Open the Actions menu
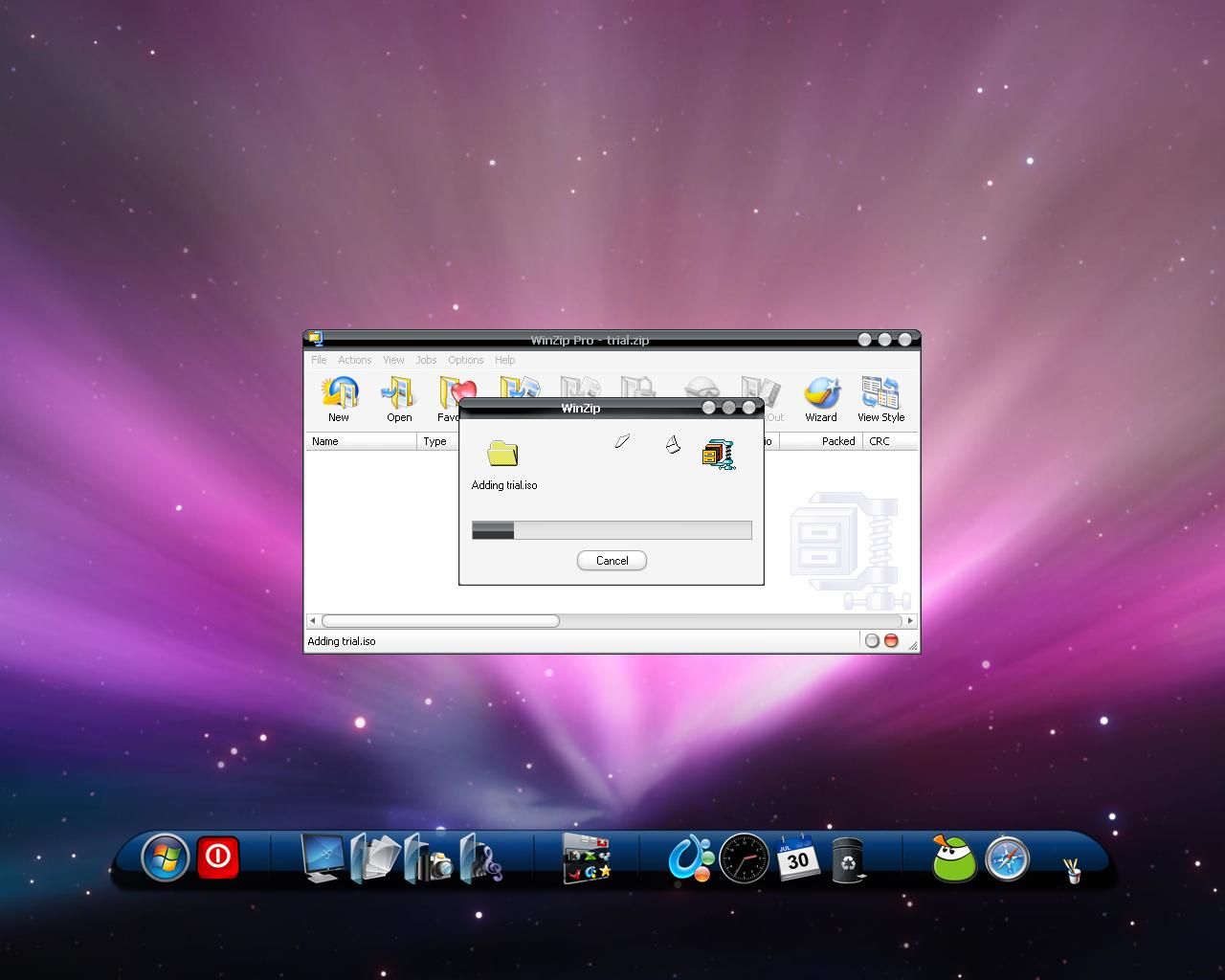The height and width of the screenshot is (980, 1225). click(354, 360)
